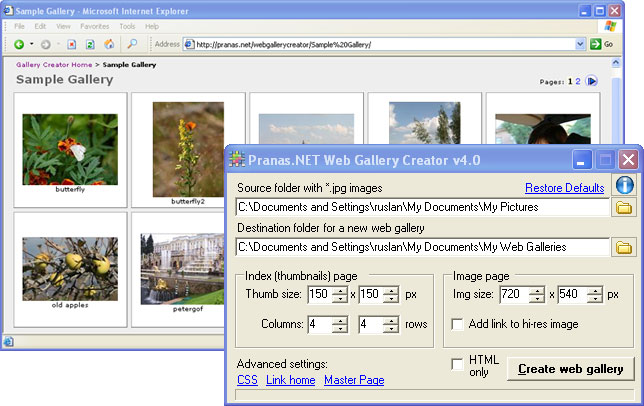Image resolution: width=644 pixels, height=406 pixels.
Task: Decrease rows value with the down arrow
Action: pyautogui.click(x=391, y=328)
